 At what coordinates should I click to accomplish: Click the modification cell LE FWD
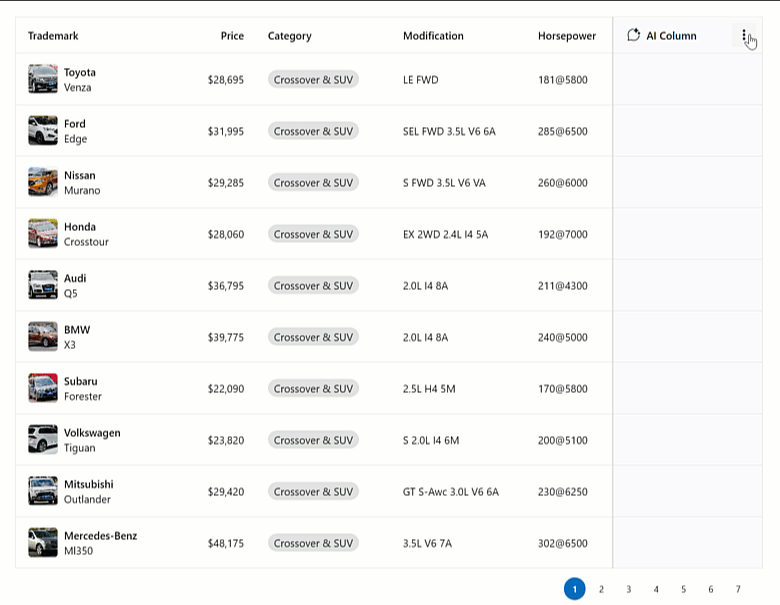(421, 80)
